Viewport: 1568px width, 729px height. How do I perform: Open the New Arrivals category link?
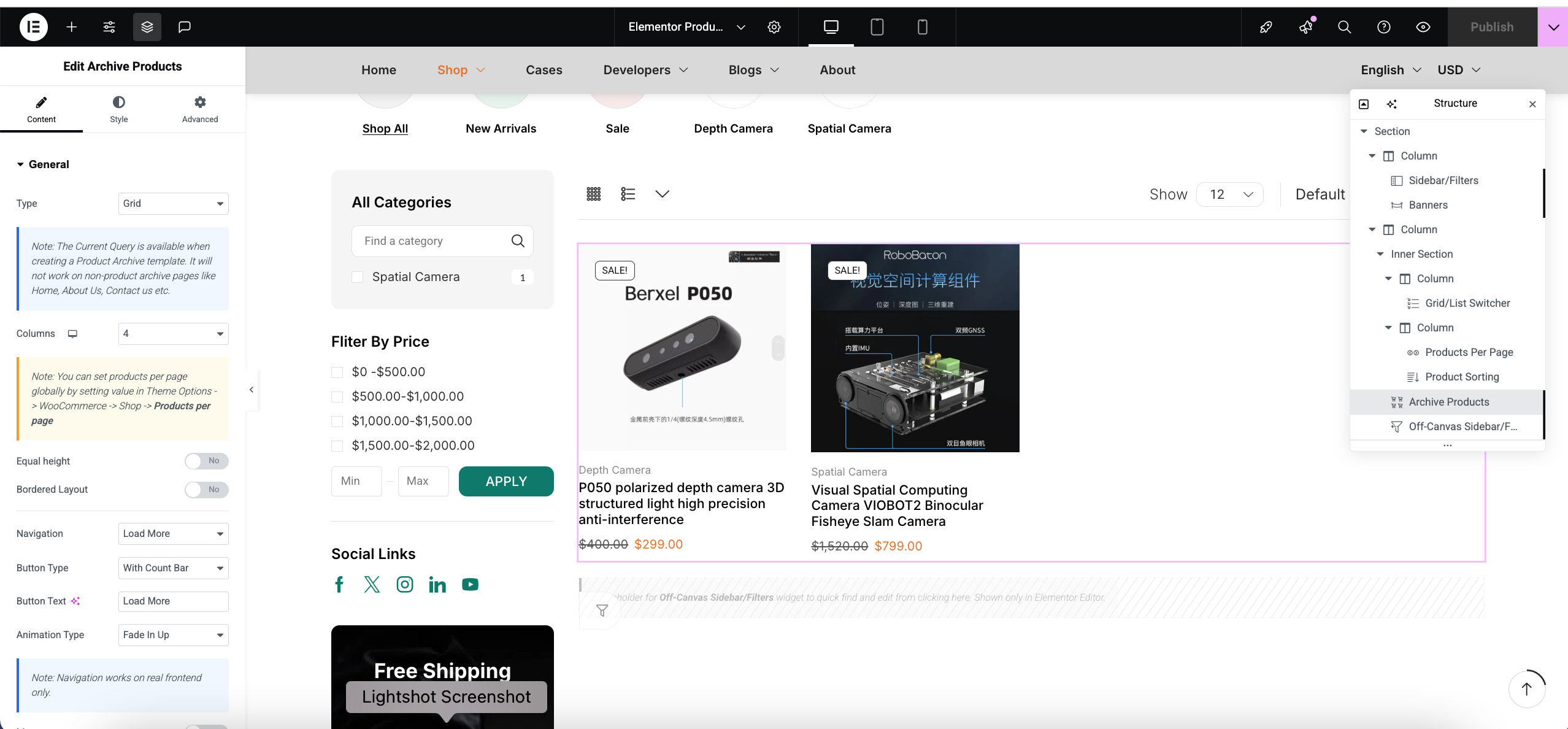point(501,129)
